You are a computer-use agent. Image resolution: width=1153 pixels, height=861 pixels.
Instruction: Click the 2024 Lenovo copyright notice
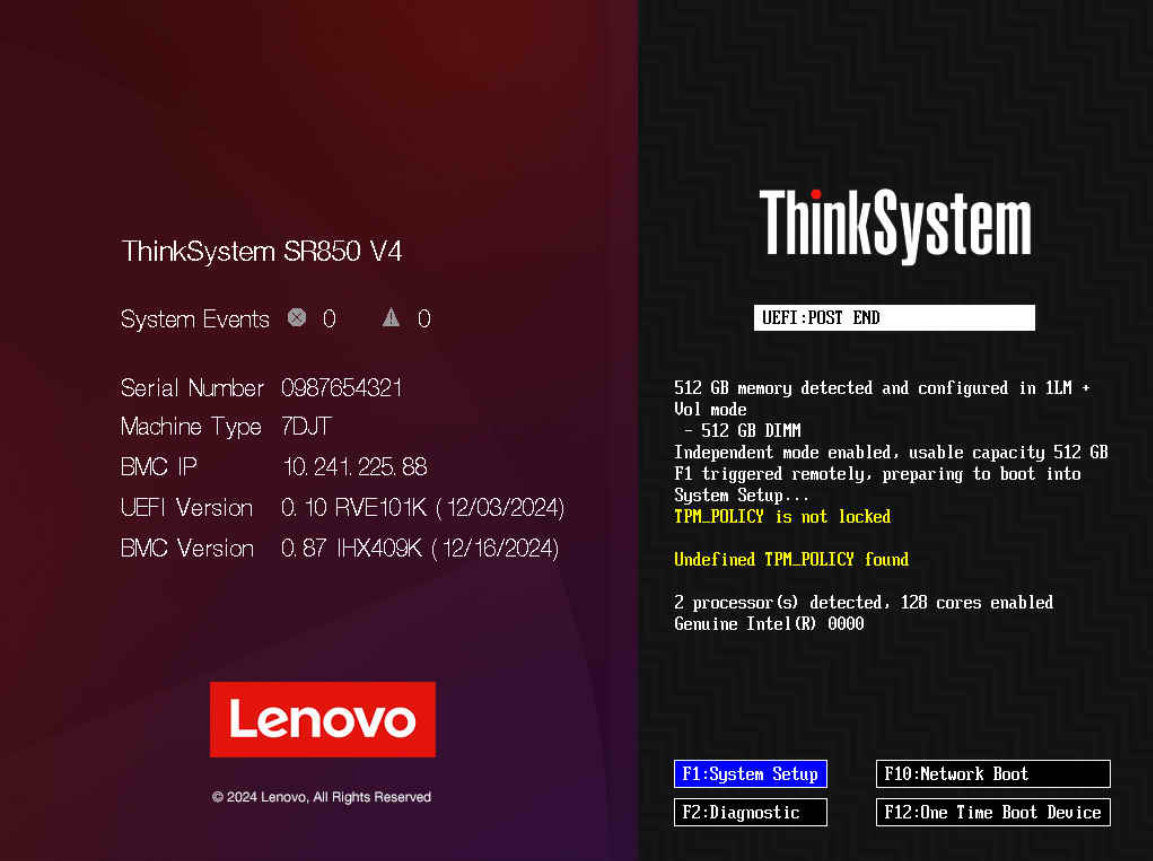pos(321,797)
